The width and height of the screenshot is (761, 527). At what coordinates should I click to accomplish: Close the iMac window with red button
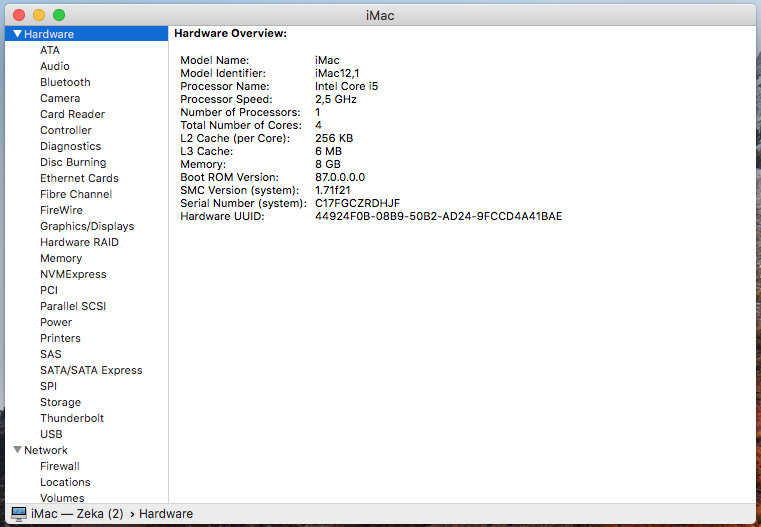pyautogui.click(x=19, y=15)
